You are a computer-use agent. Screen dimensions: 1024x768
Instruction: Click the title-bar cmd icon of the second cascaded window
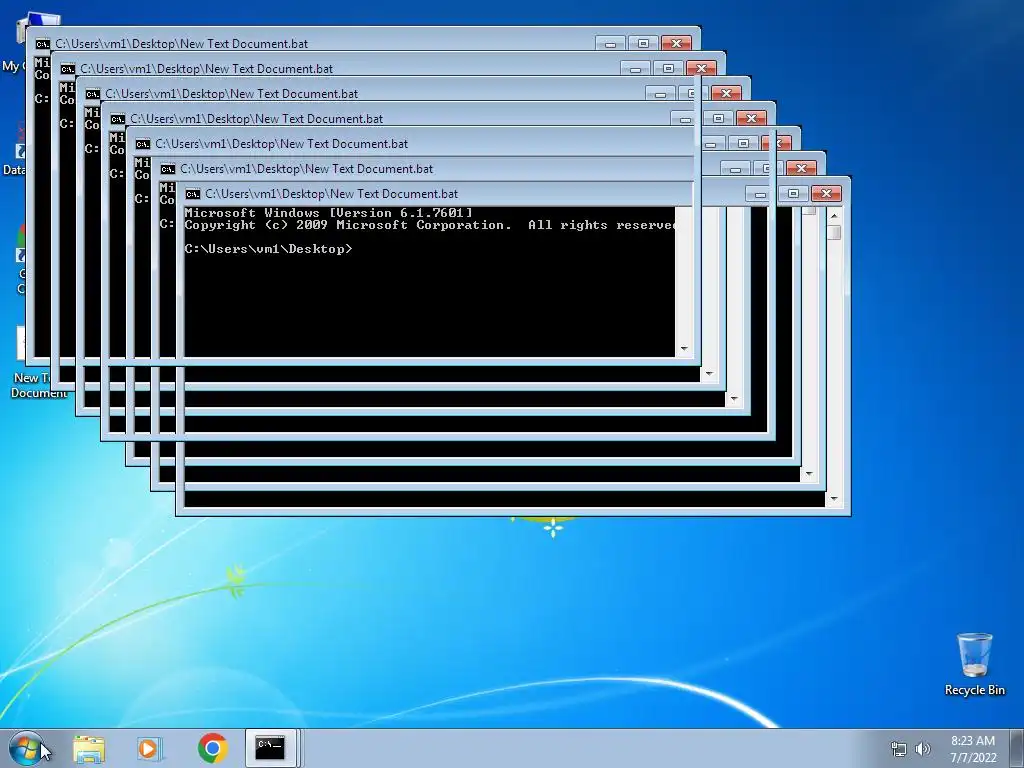pyautogui.click(x=67, y=69)
